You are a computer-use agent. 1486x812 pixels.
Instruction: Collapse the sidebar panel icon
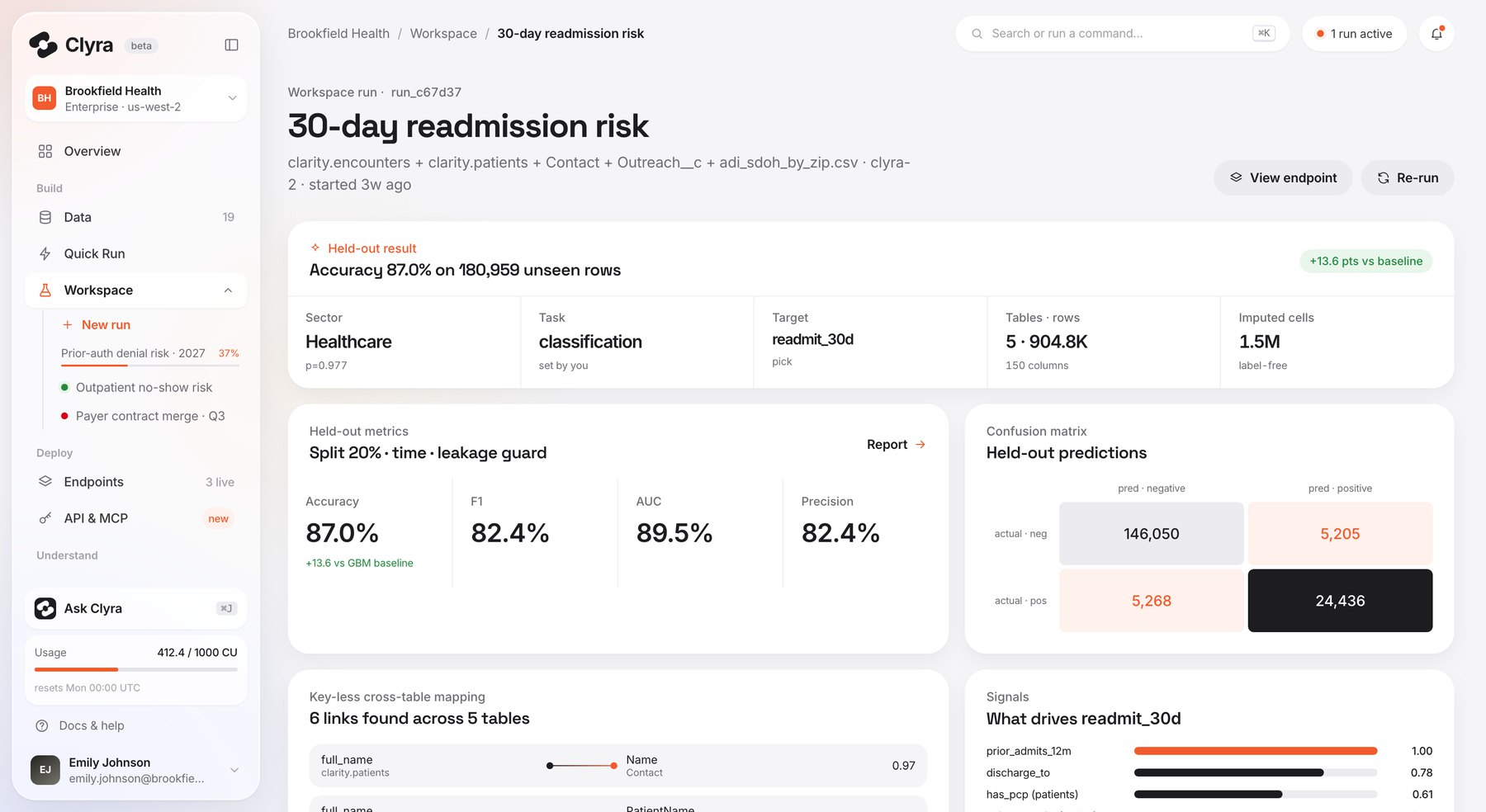[x=231, y=45]
